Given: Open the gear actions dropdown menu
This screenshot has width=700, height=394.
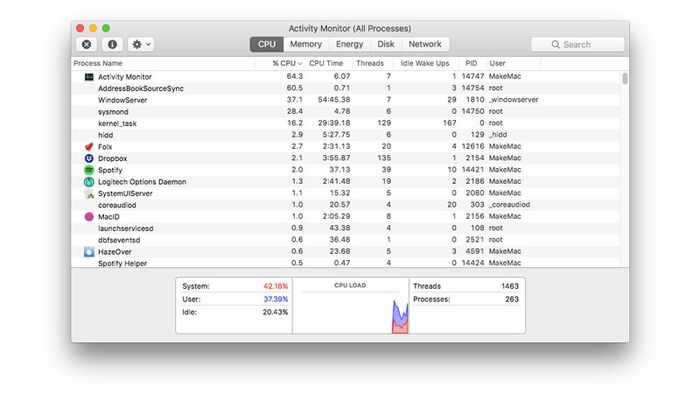Looking at the screenshot, I should tap(141, 44).
